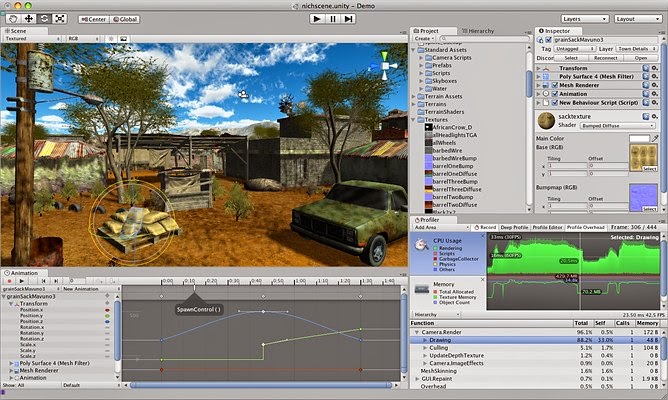Viewport: 668px width, 400px height.
Task: Select the Rotate tool
Action: click(x=44, y=19)
